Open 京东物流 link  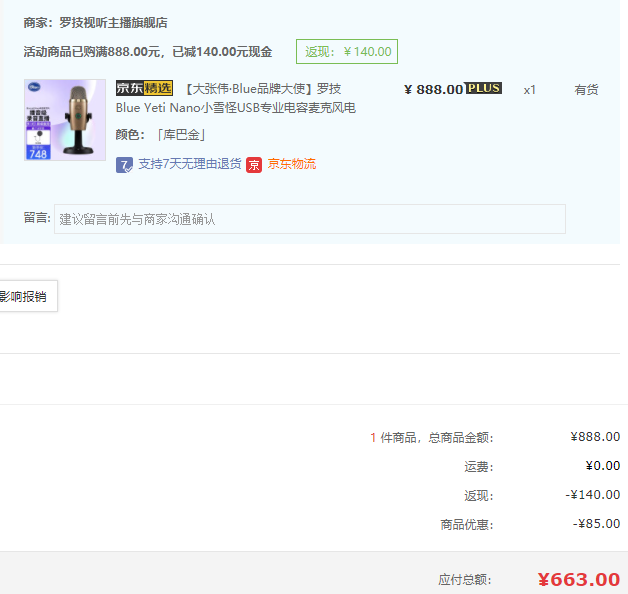tap(292, 164)
